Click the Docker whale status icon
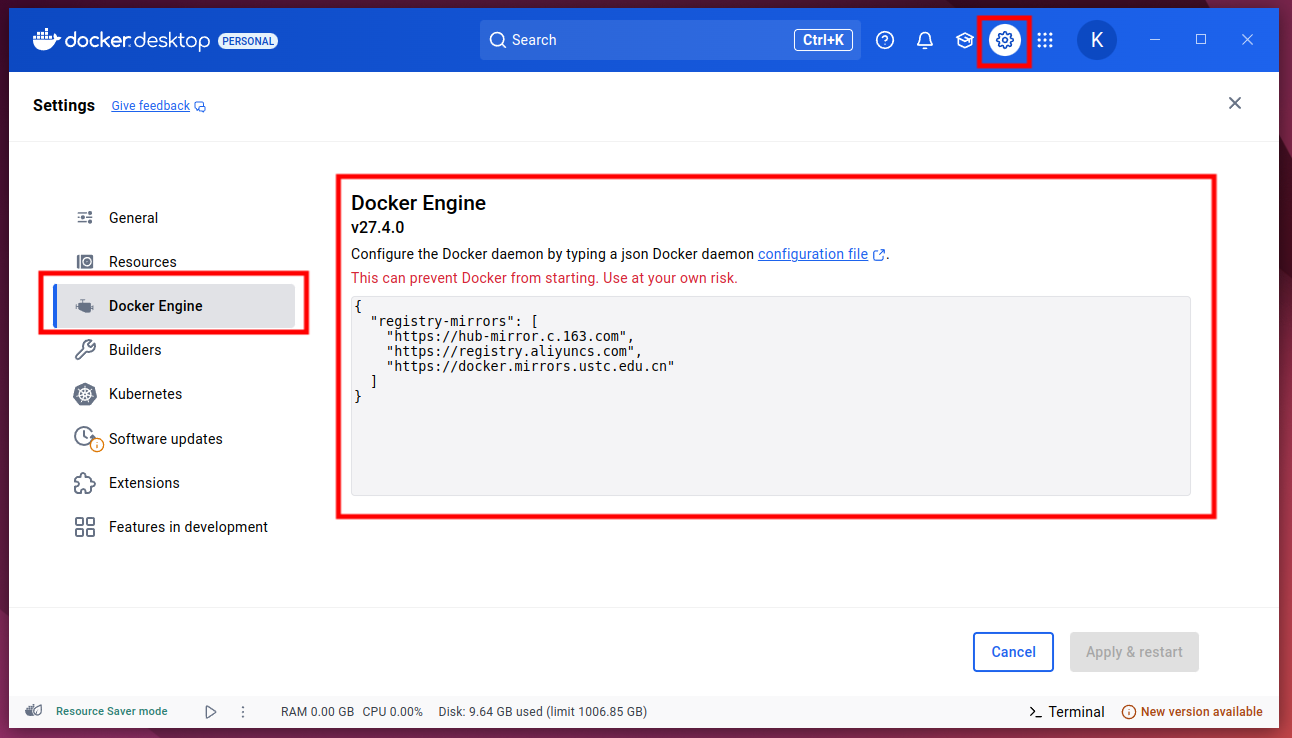 tap(34, 711)
